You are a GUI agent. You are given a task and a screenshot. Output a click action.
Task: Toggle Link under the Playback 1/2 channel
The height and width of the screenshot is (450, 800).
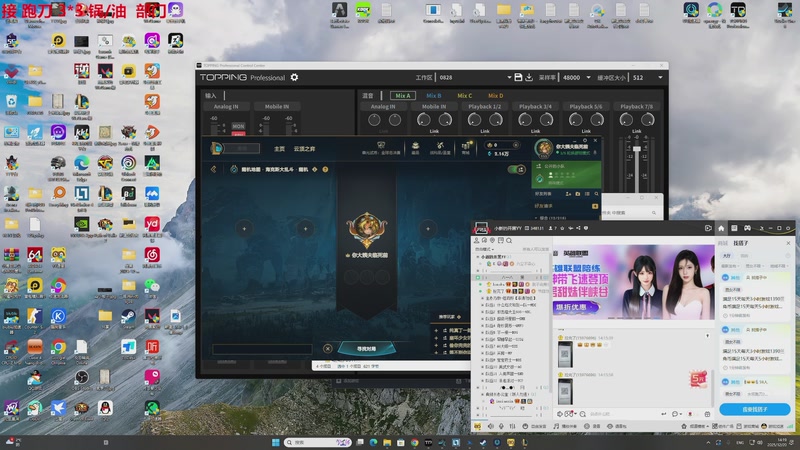pyautogui.click(x=485, y=131)
